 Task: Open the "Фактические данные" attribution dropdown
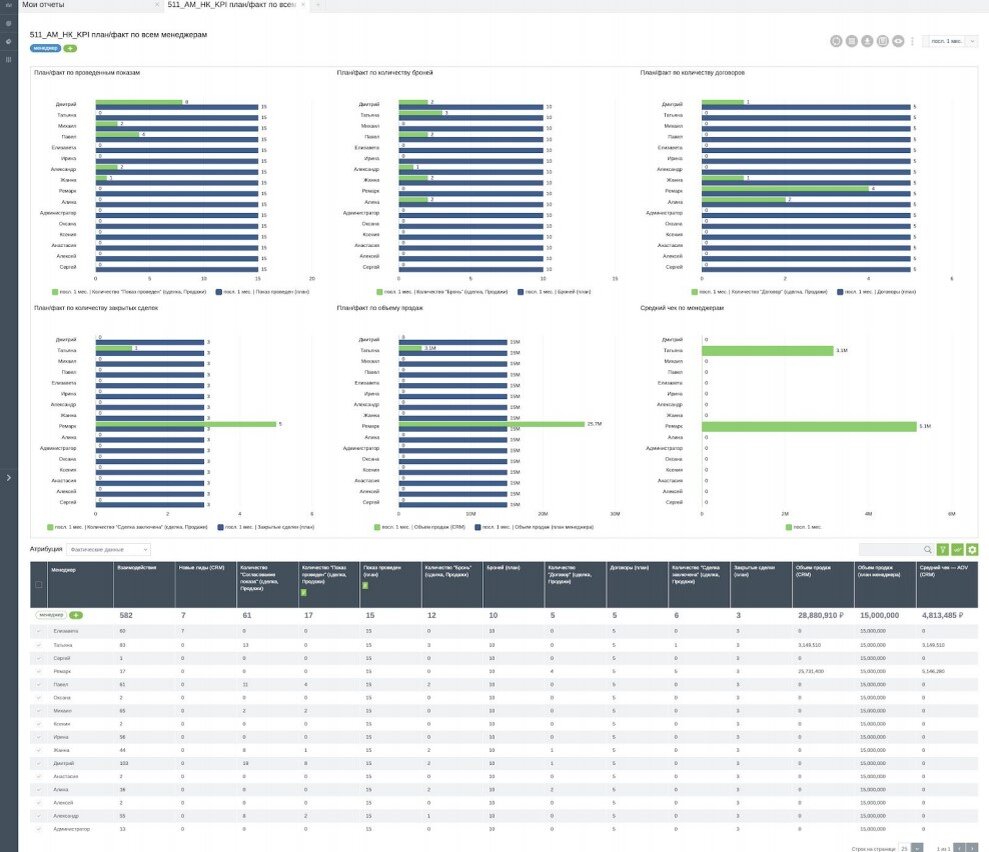[x=108, y=549]
